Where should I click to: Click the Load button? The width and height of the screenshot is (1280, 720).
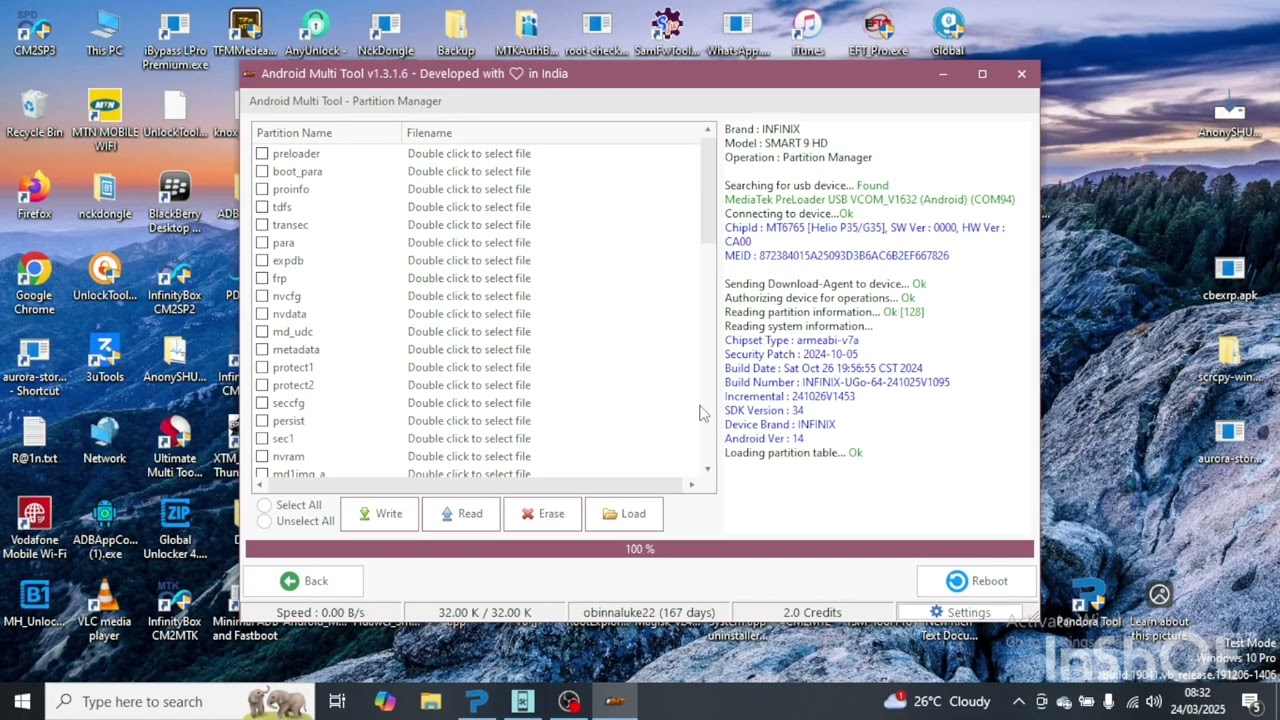point(624,514)
